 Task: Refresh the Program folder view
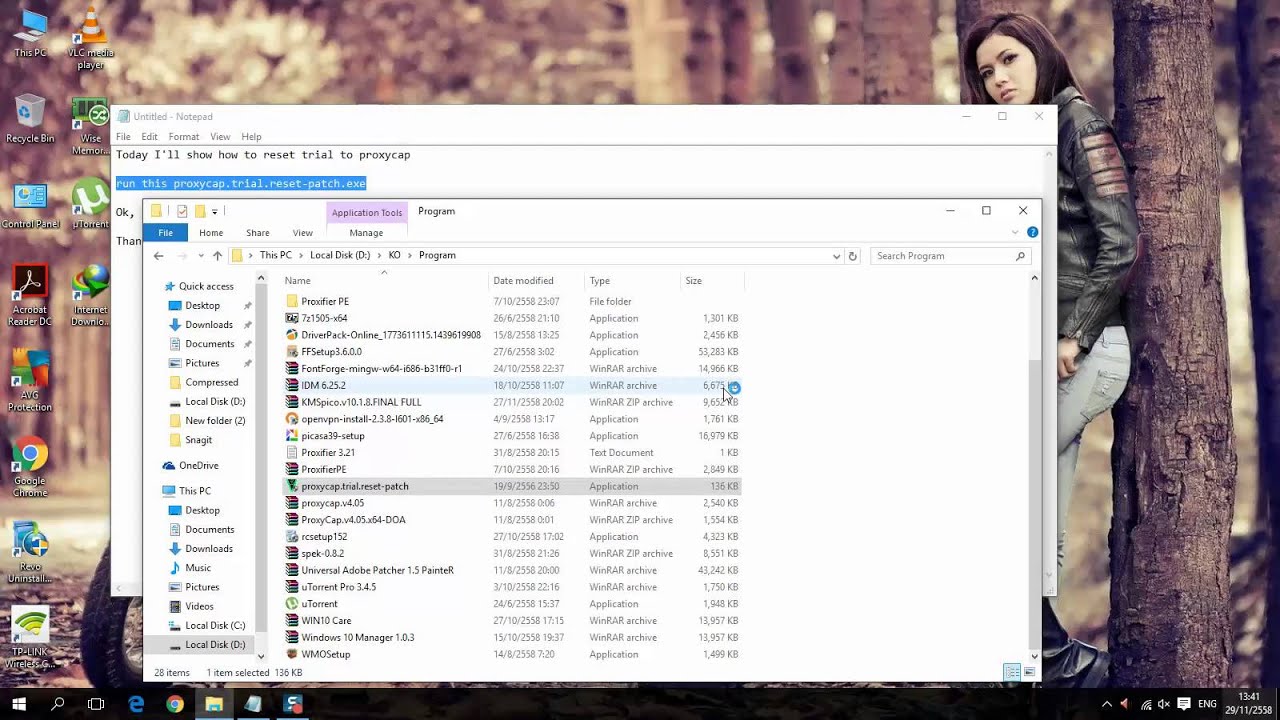[853, 256]
